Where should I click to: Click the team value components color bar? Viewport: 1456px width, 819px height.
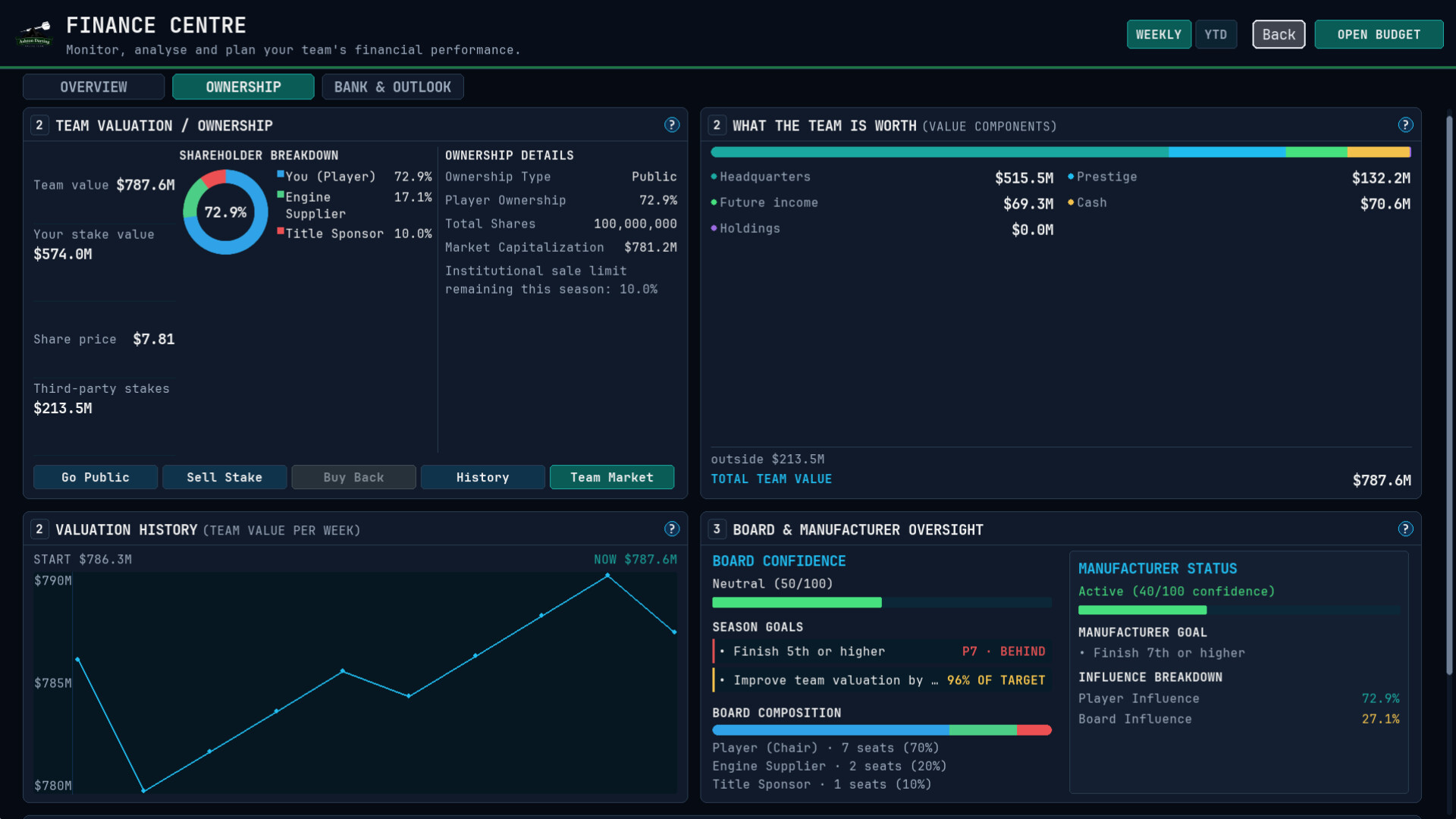tap(1061, 152)
